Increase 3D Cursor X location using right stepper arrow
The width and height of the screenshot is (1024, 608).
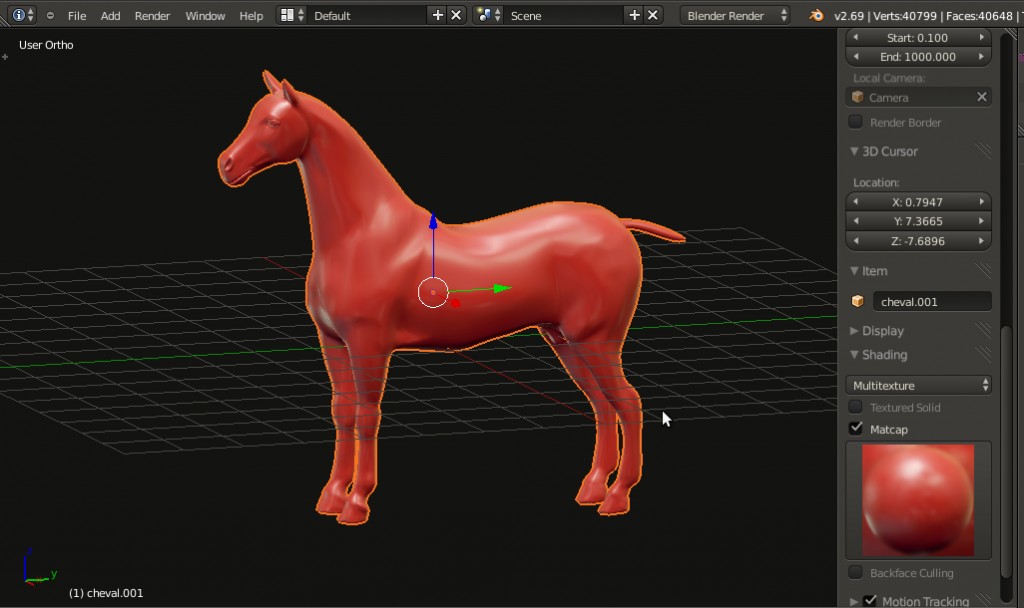[982, 201]
